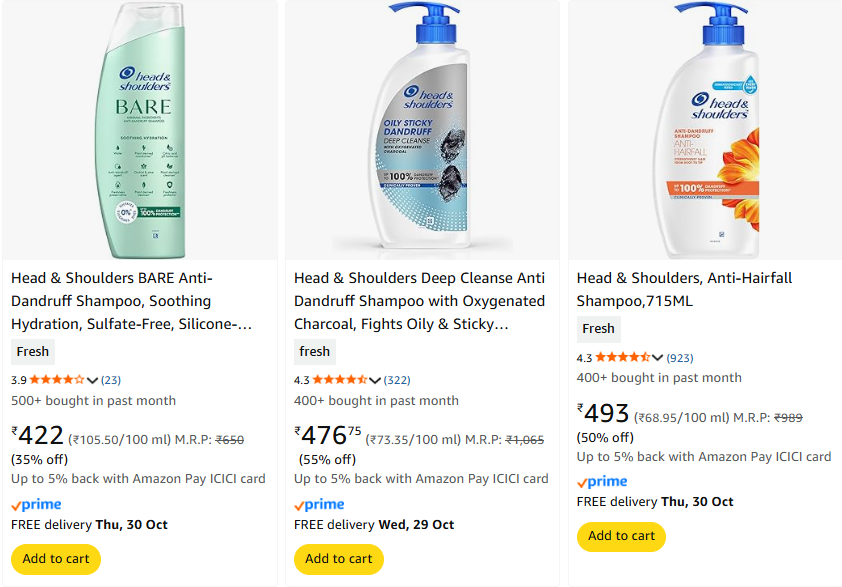Click the 3.9 star rating icons
This screenshot has height=587, width=842.
click(x=57, y=380)
